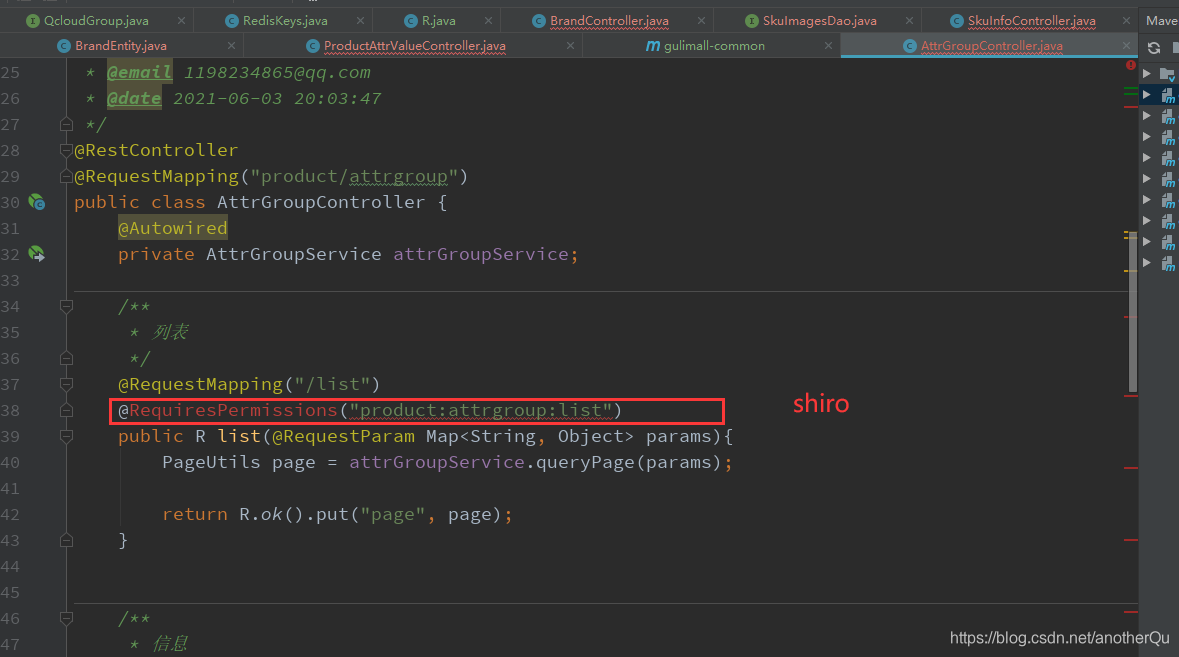This screenshot has height=657, width=1179.
Task: Click the class file icon on RedisKeys.java tab
Action: pyautogui.click(x=232, y=21)
